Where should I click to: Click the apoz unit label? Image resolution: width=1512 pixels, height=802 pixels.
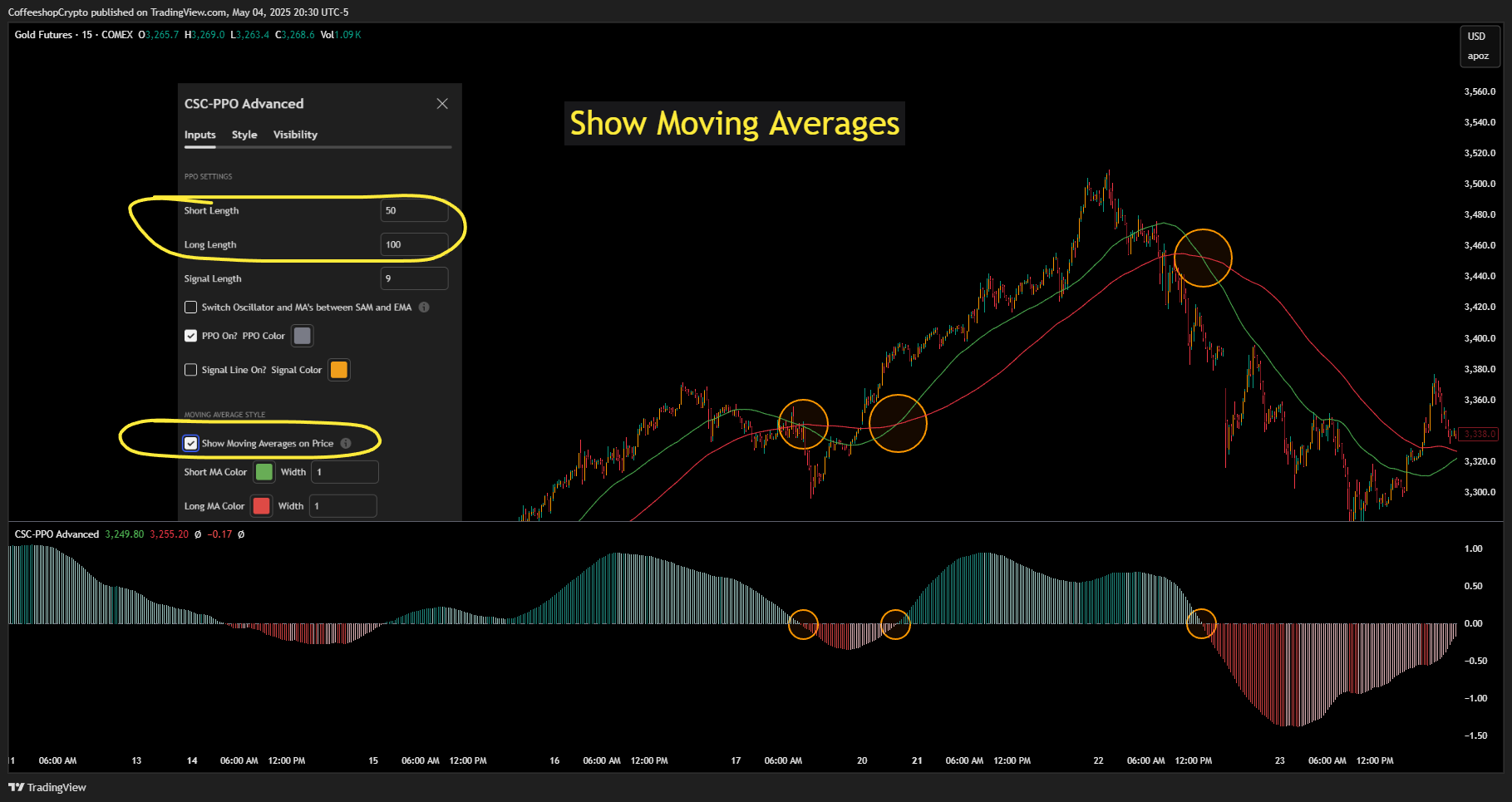pyautogui.click(x=1478, y=57)
